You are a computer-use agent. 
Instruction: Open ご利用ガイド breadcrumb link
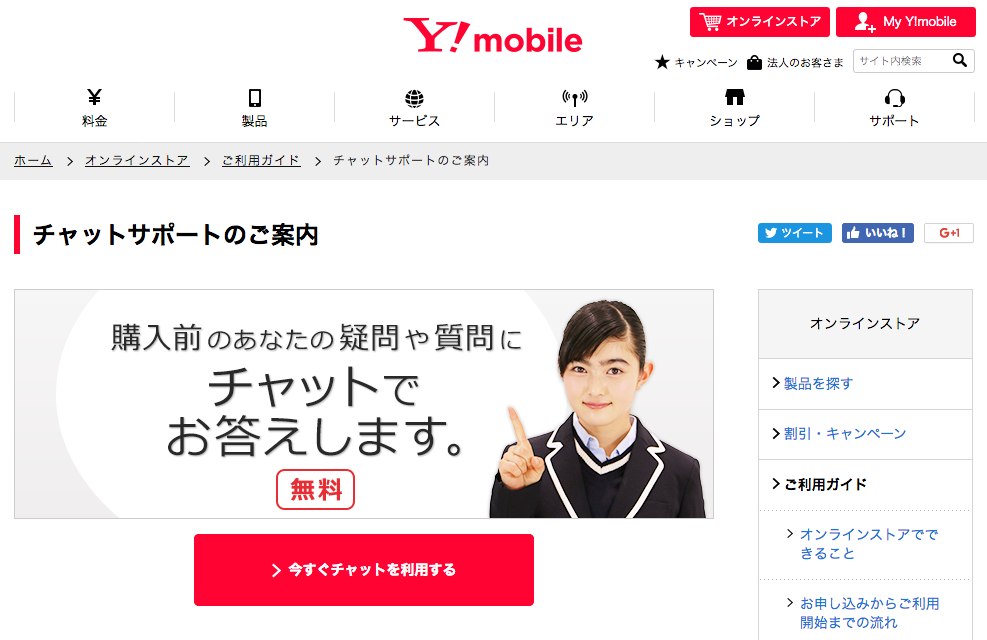[x=261, y=160]
